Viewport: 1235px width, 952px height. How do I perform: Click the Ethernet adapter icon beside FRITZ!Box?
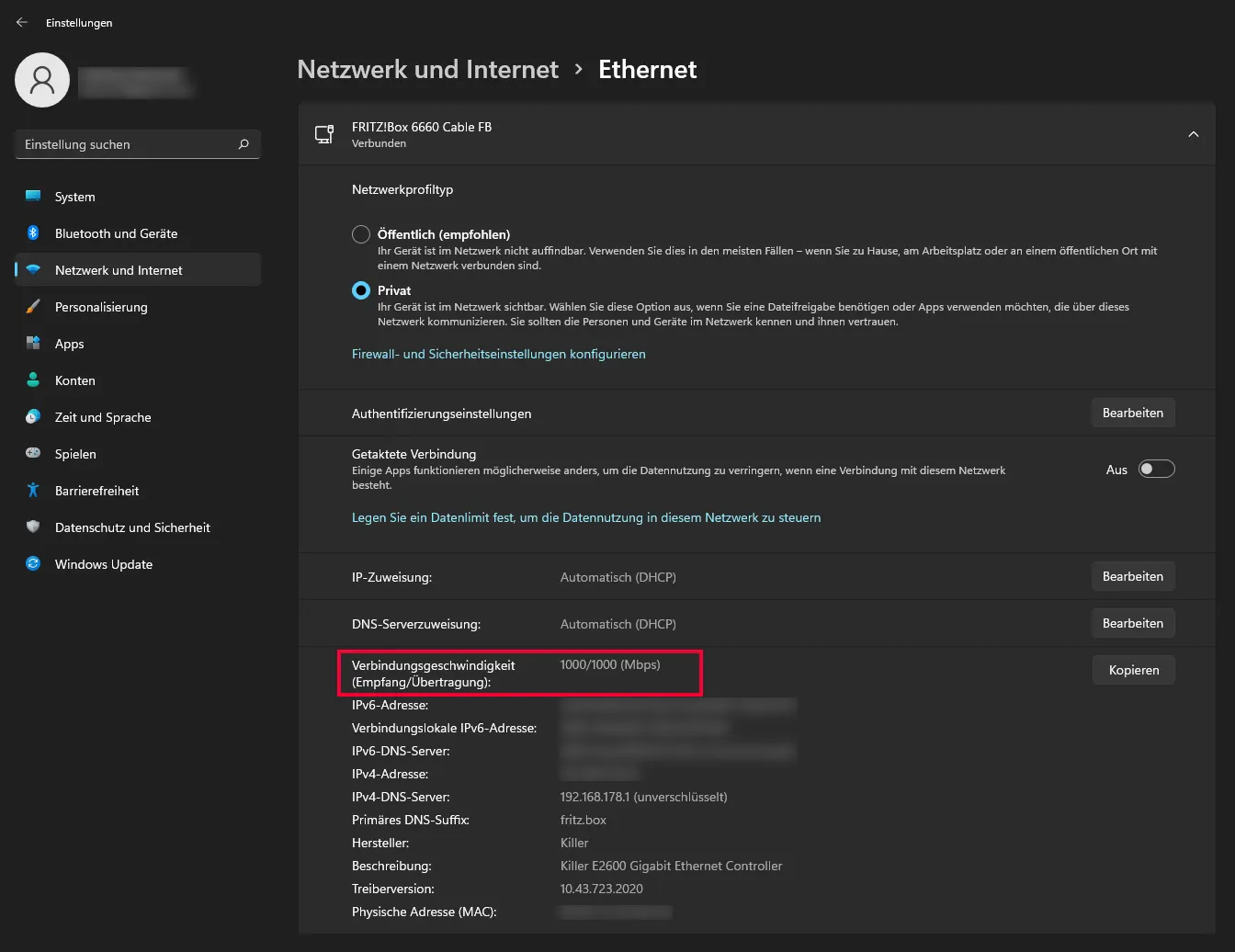click(x=324, y=134)
